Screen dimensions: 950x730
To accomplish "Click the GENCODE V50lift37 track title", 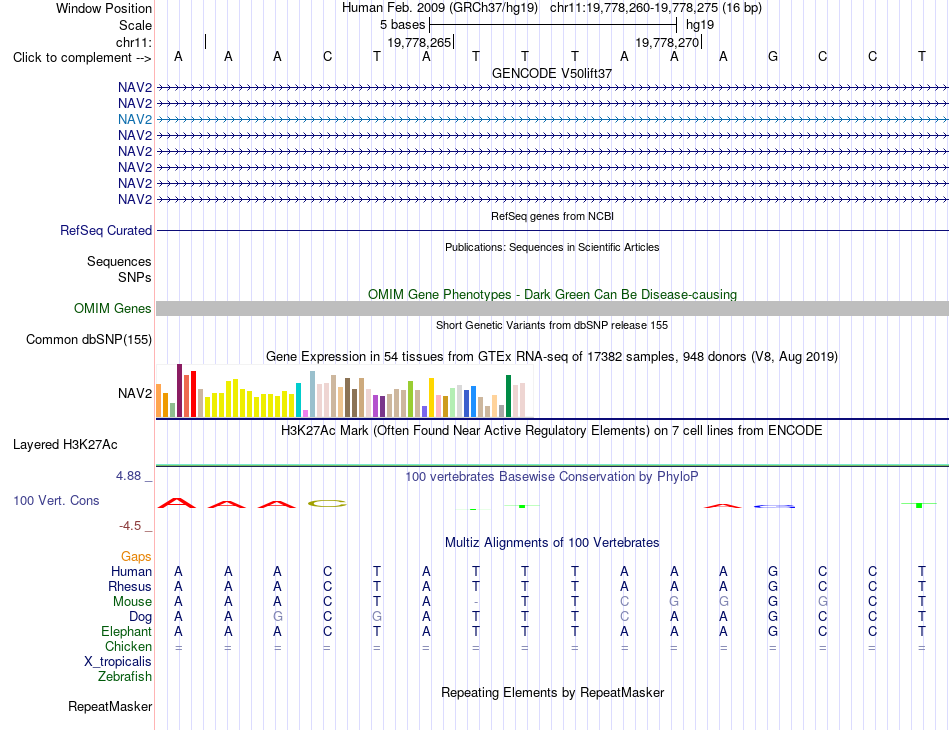I will pyautogui.click(x=552, y=73).
